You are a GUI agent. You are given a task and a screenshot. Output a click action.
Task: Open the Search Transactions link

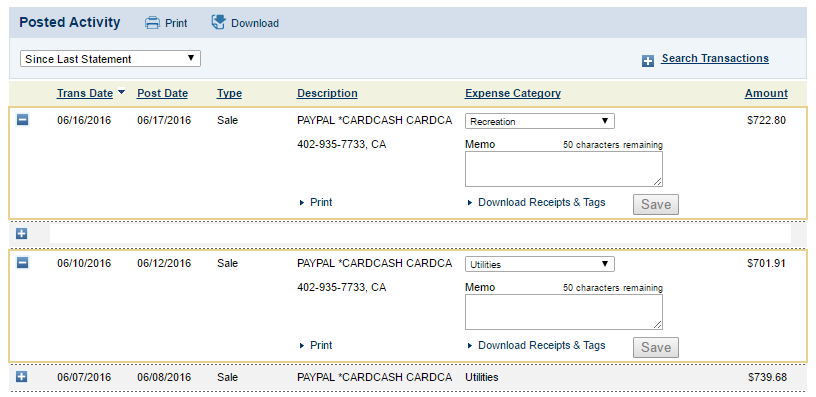[715, 58]
